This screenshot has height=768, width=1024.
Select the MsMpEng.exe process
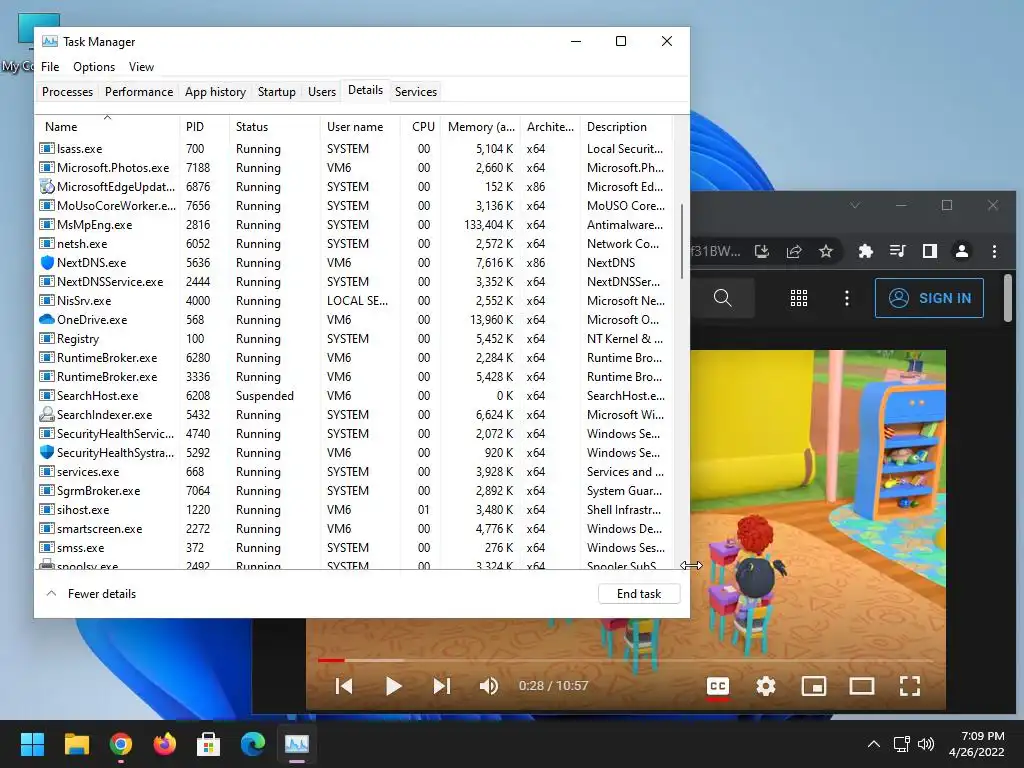click(356, 225)
